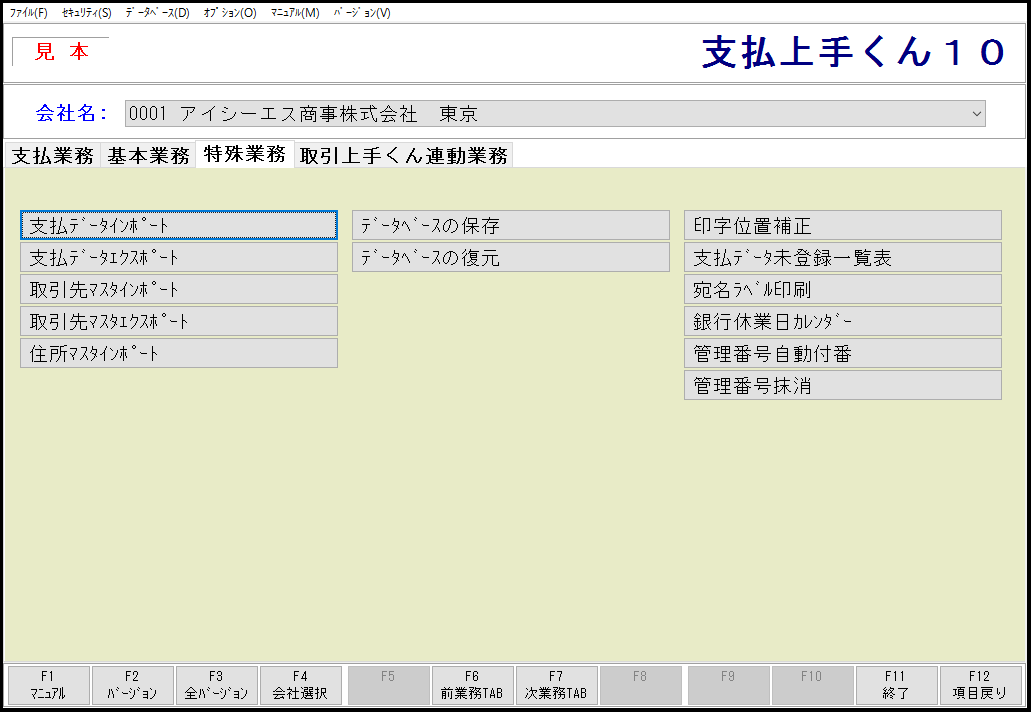The image size is (1031, 713).
Task: Run 管理番号自動付番
Action: coord(843,353)
